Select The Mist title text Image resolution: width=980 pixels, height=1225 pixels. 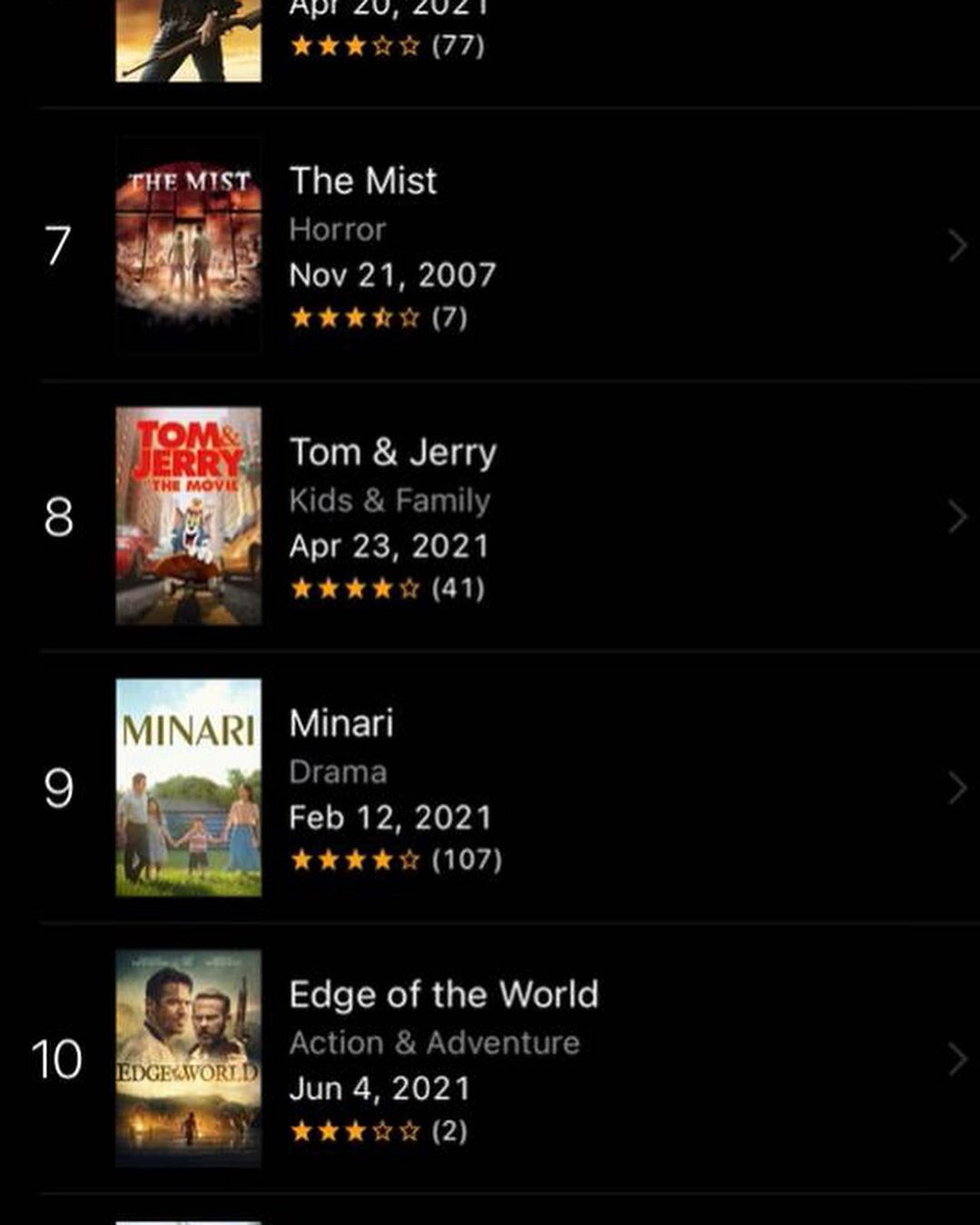pos(363,181)
